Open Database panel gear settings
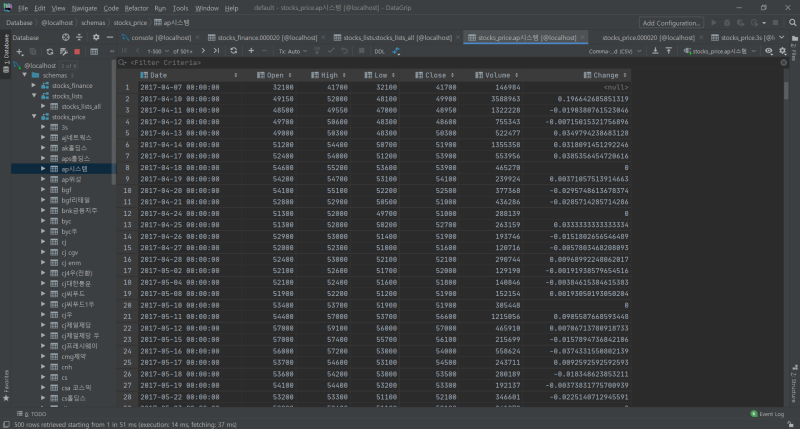Viewport: 800px width, 429px height. [96, 37]
